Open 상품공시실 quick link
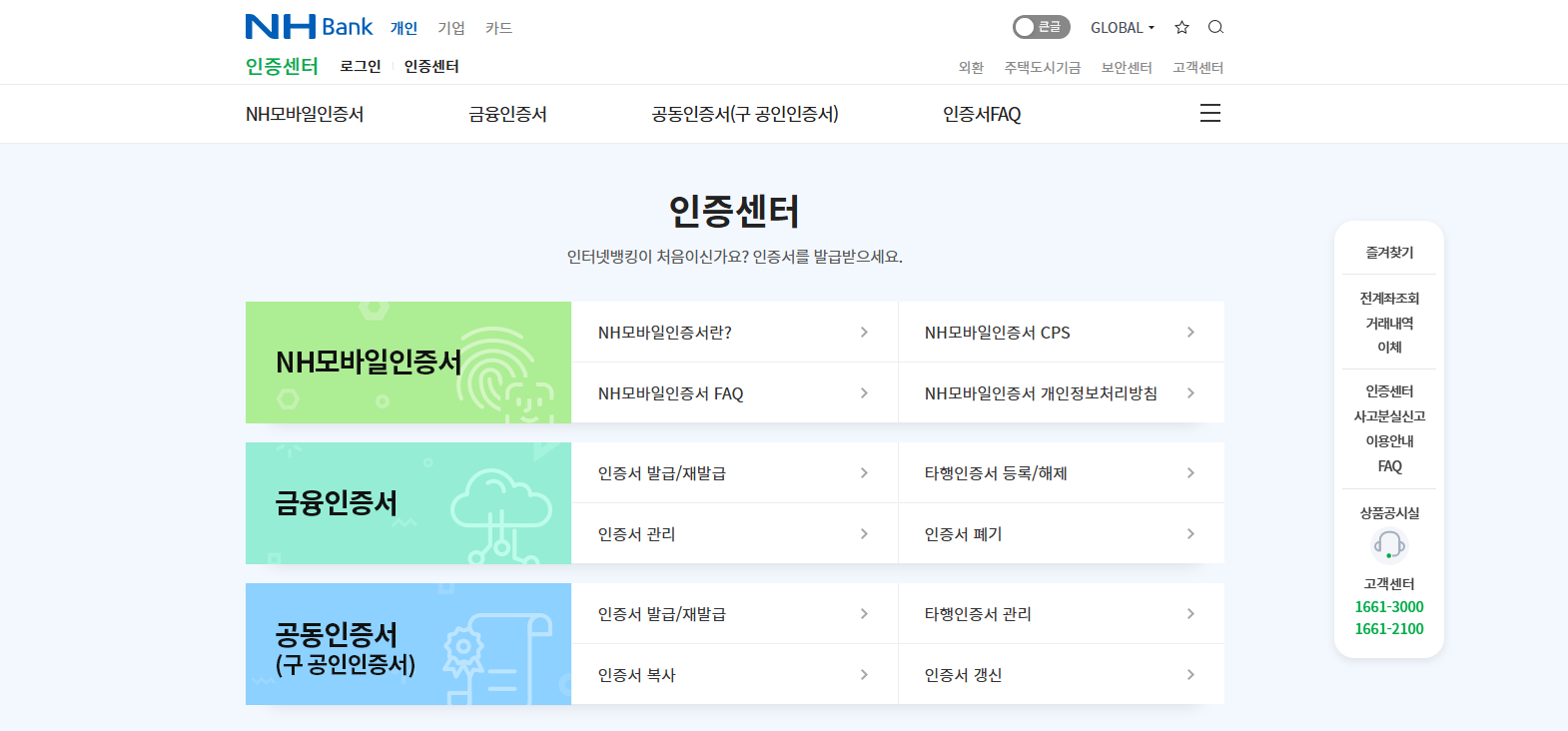 click(1389, 513)
